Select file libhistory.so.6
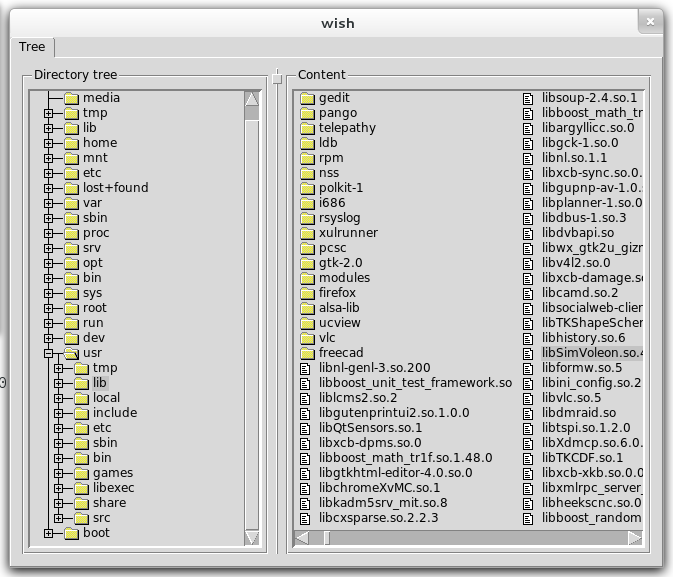This screenshot has width=673, height=577. [x=583, y=337]
